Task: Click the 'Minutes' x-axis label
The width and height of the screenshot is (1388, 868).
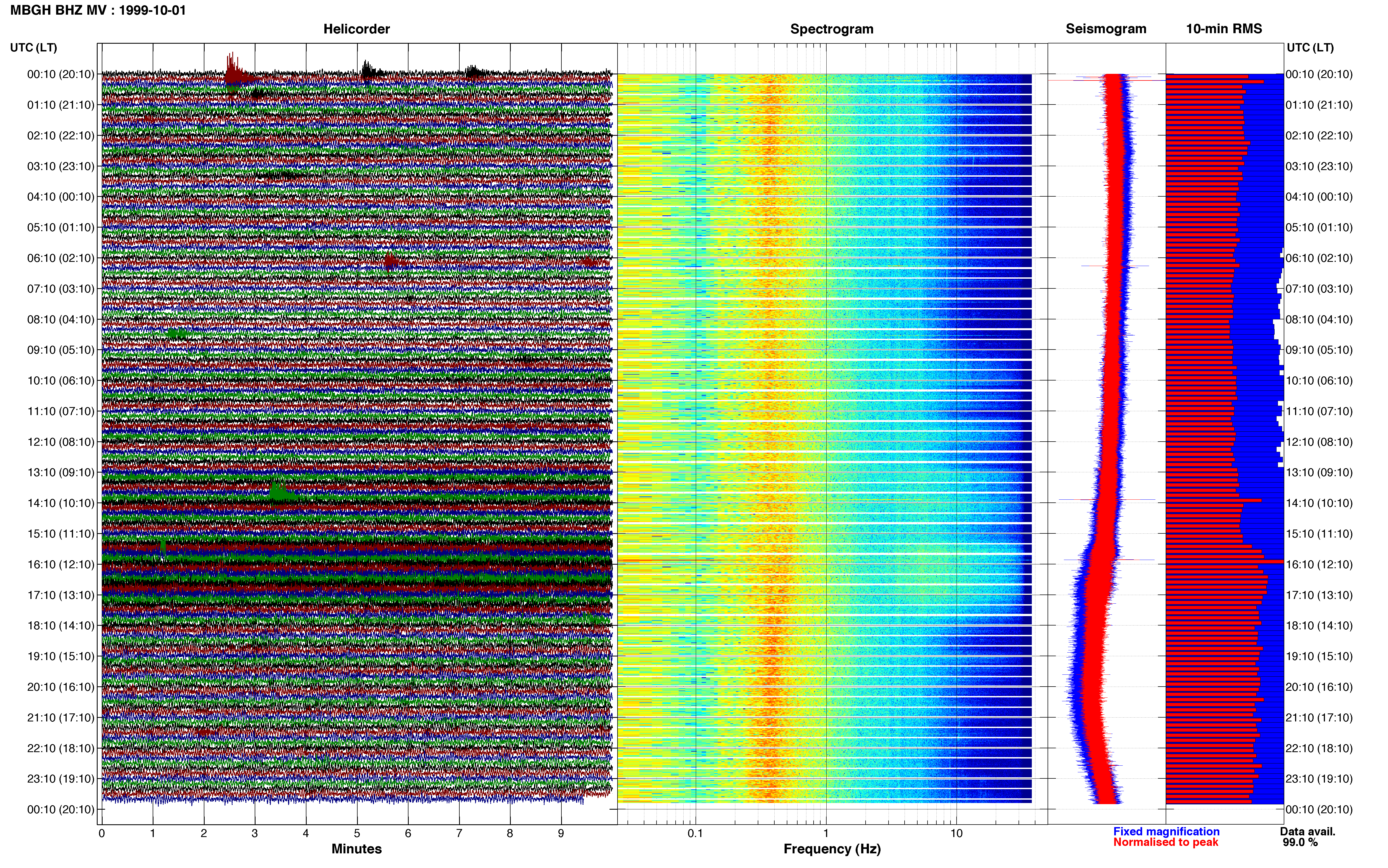Action: (x=356, y=848)
